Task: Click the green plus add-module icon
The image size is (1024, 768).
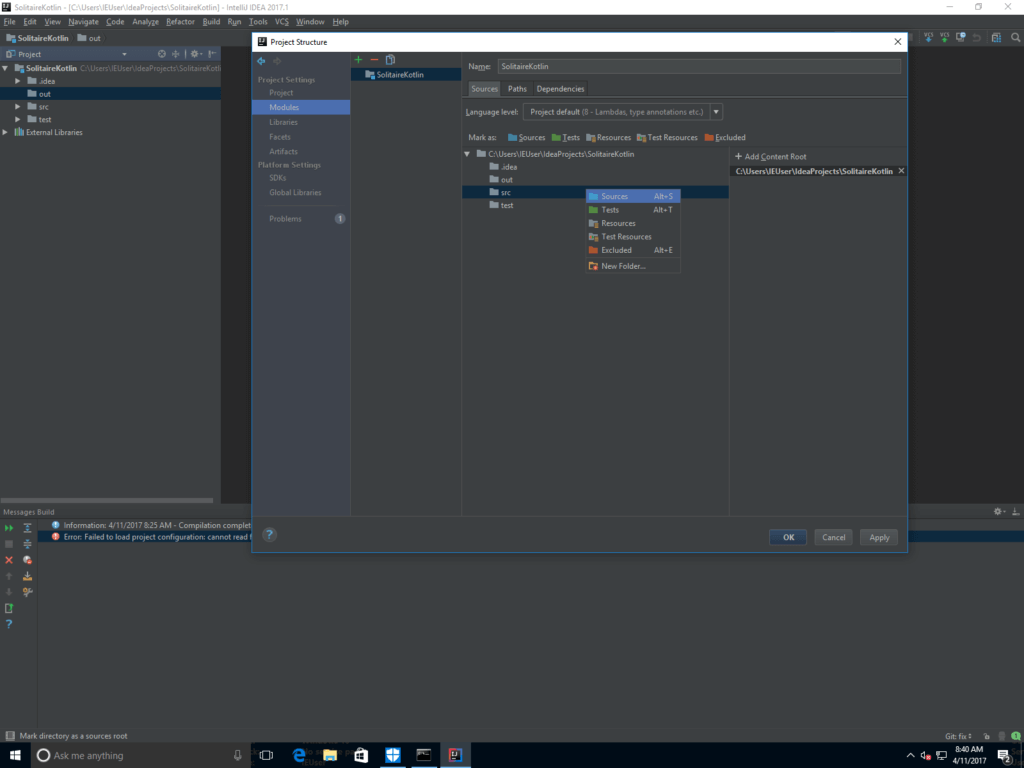Action: (x=358, y=59)
